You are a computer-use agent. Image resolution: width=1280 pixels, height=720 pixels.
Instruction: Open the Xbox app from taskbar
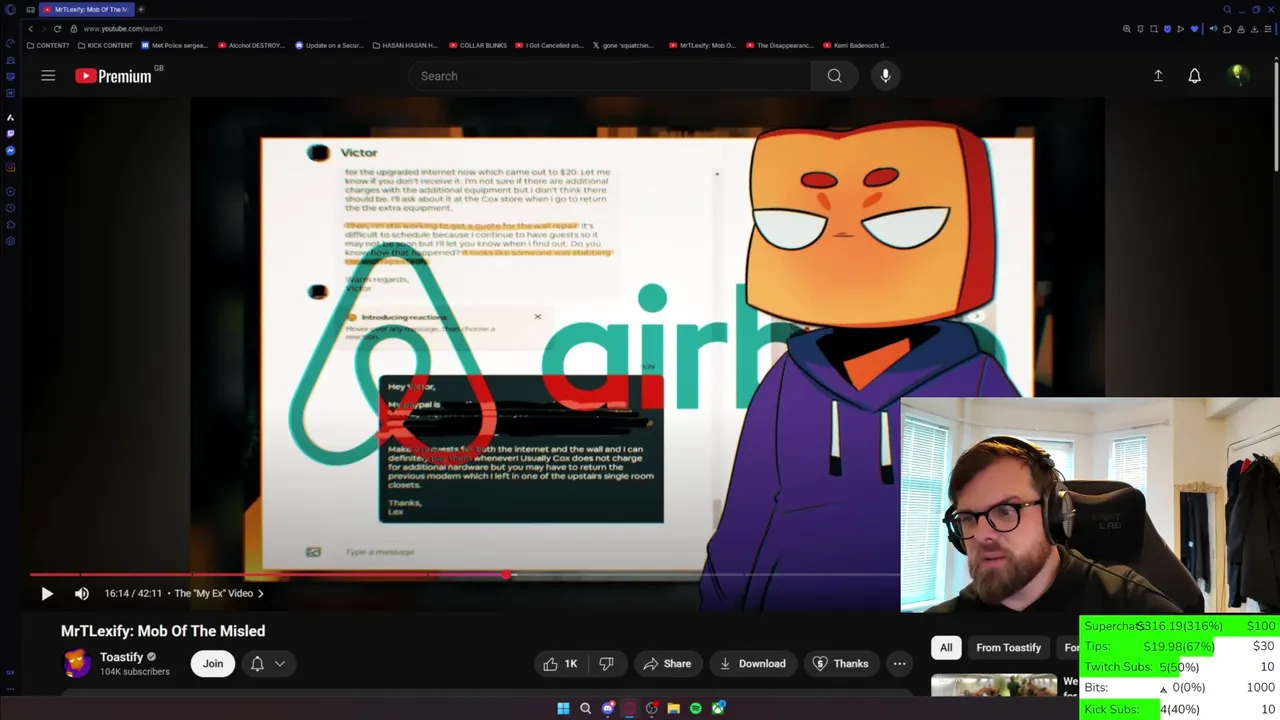click(x=718, y=708)
